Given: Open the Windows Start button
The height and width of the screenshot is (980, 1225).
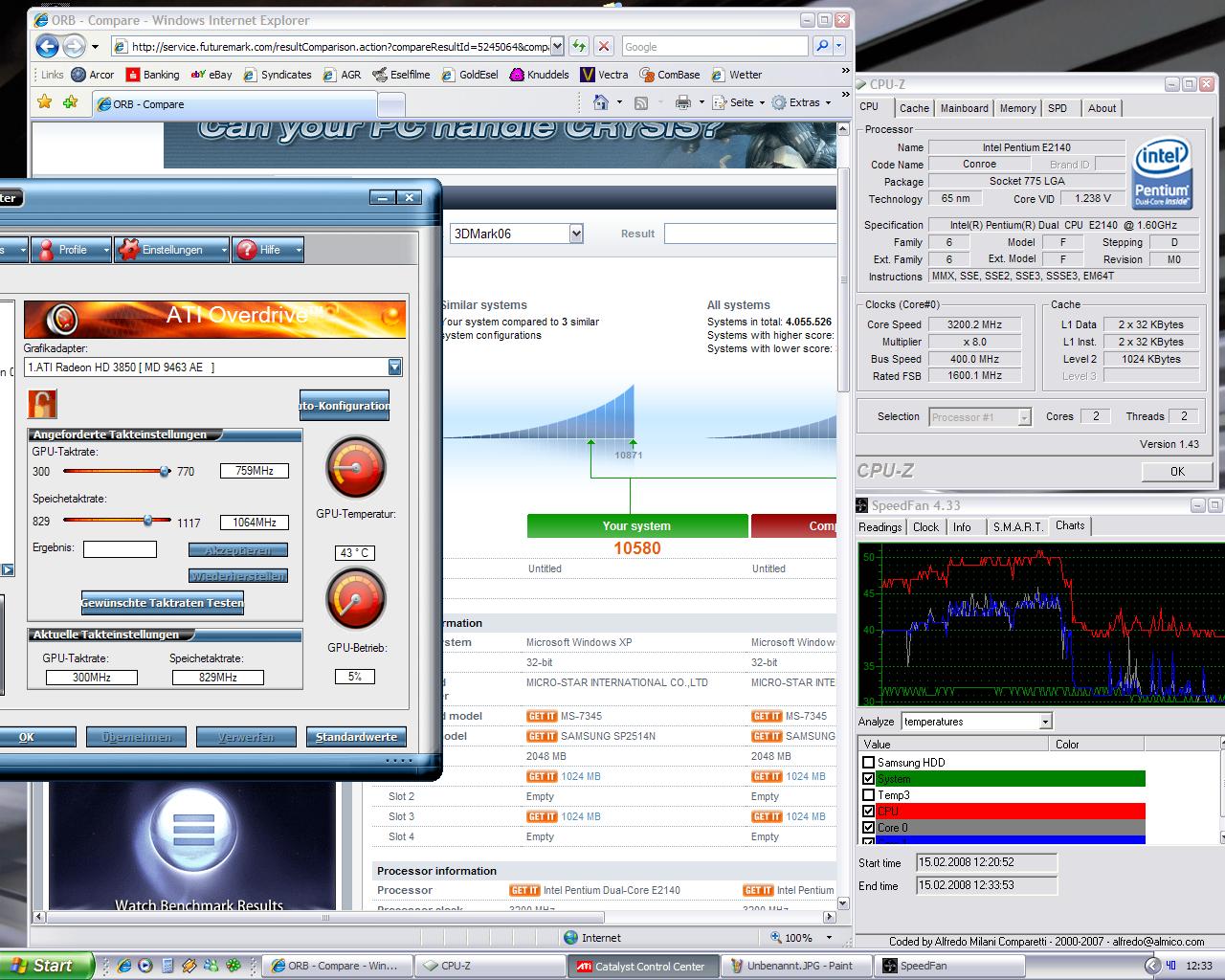Looking at the screenshot, I should coord(46,966).
